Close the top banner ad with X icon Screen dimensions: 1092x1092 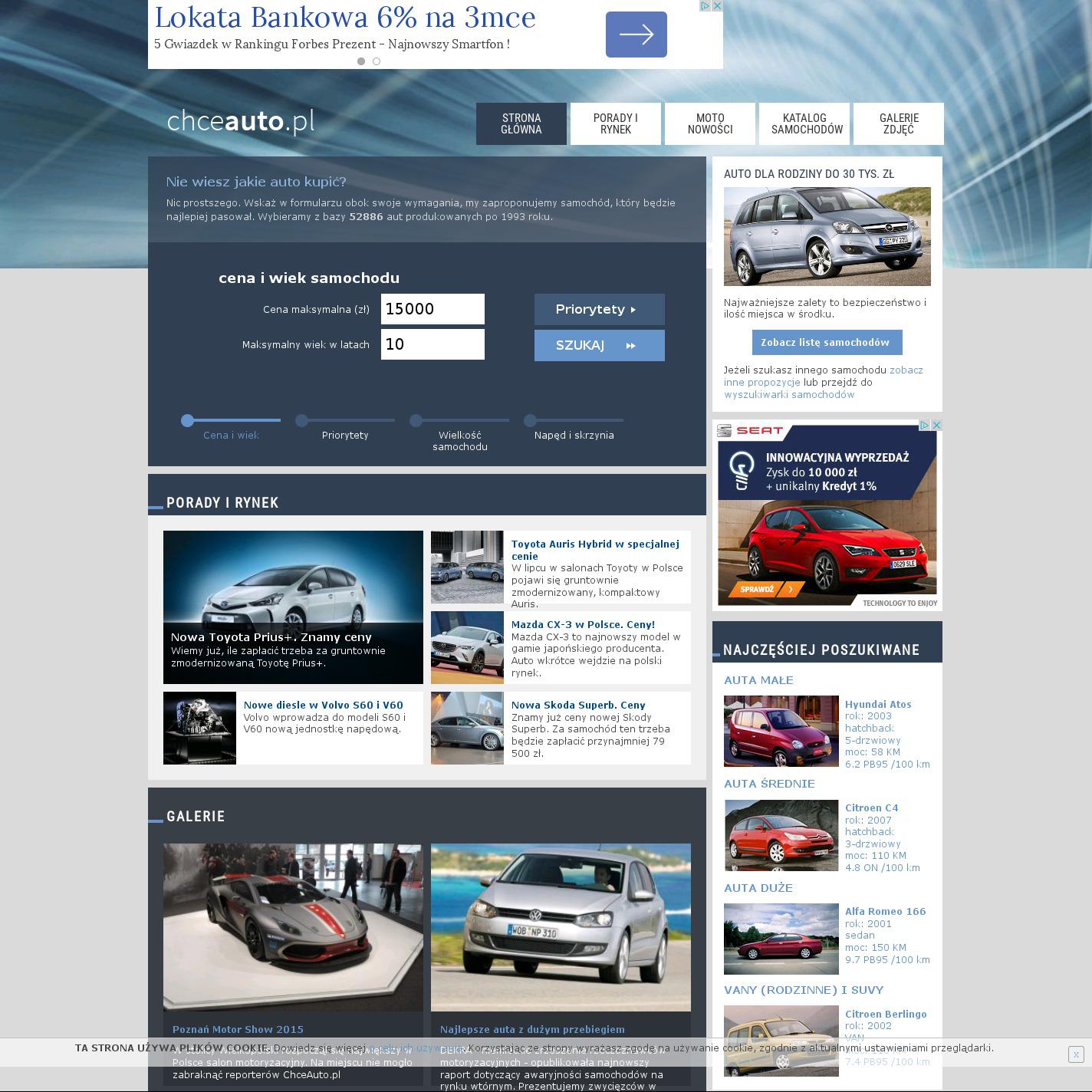click(717, 5)
